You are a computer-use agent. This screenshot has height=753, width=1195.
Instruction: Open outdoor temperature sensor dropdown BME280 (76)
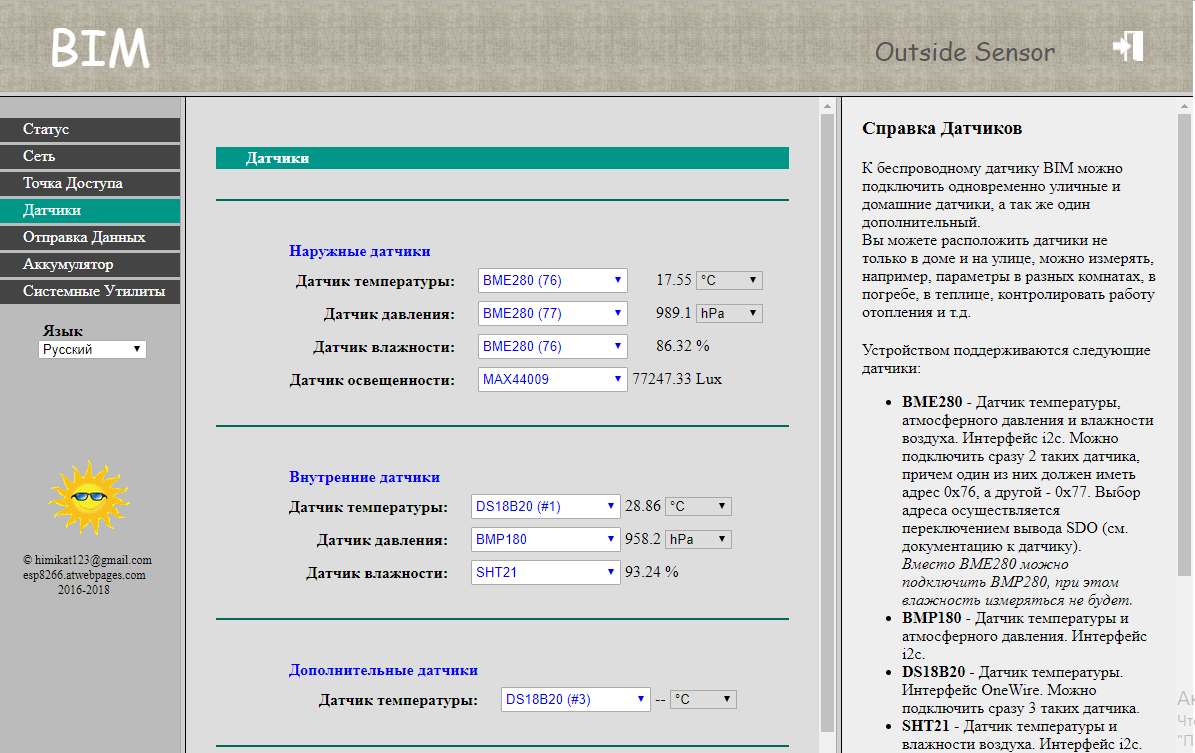(552, 281)
